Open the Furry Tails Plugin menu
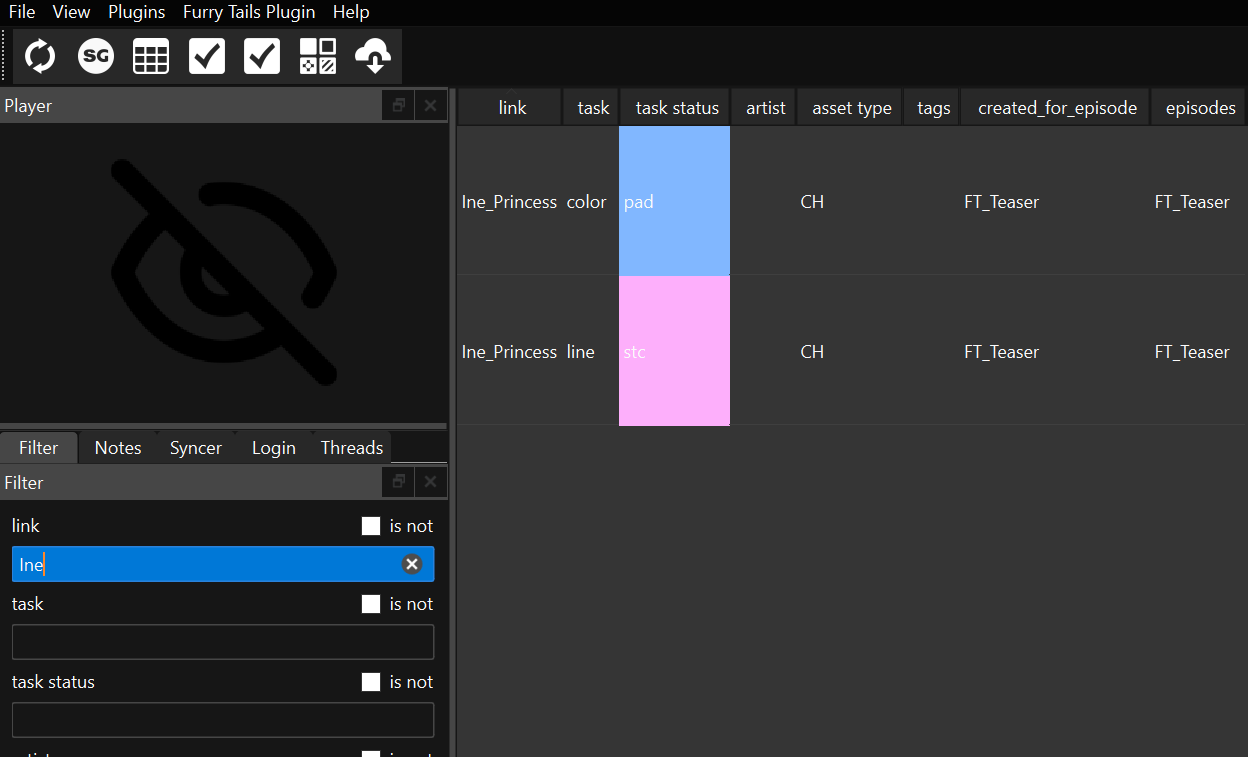This screenshot has height=757, width=1248. [249, 12]
